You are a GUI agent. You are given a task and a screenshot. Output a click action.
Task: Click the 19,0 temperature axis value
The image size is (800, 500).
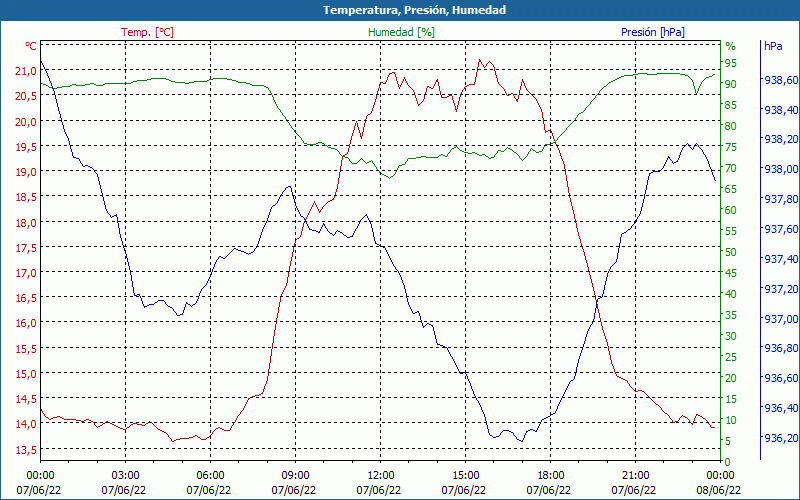pos(26,172)
